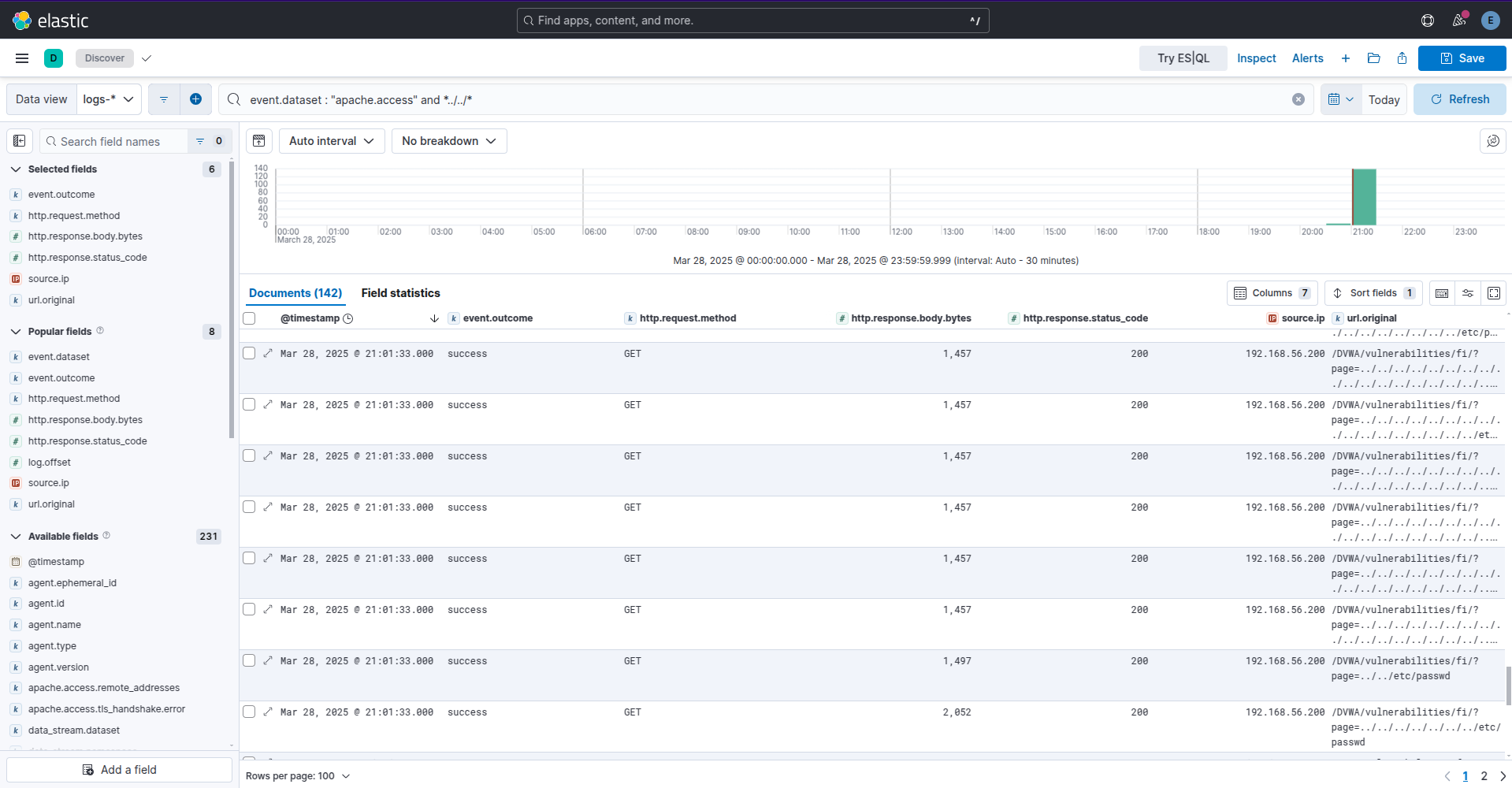Click the add filter plus icon
This screenshot has height=788, width=1512.
(195, 99)
